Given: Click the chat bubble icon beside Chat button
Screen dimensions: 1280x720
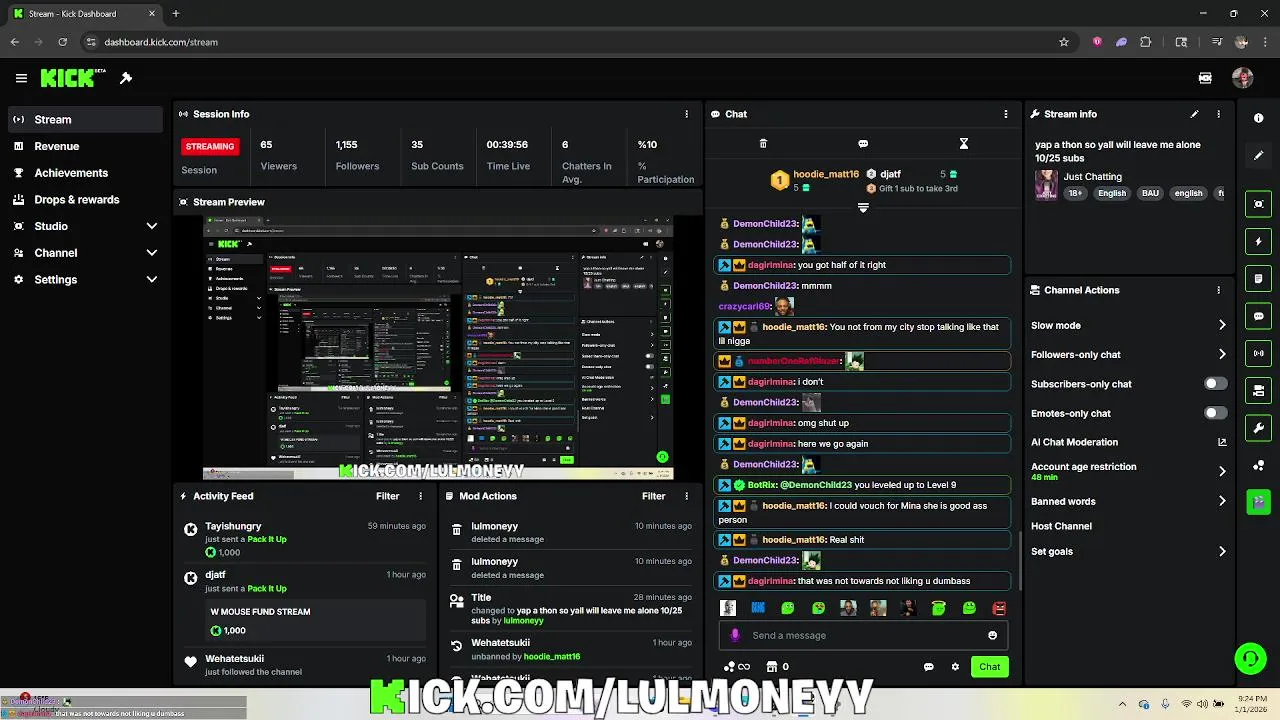Looking at the screenshot, I should pos(929,667).
